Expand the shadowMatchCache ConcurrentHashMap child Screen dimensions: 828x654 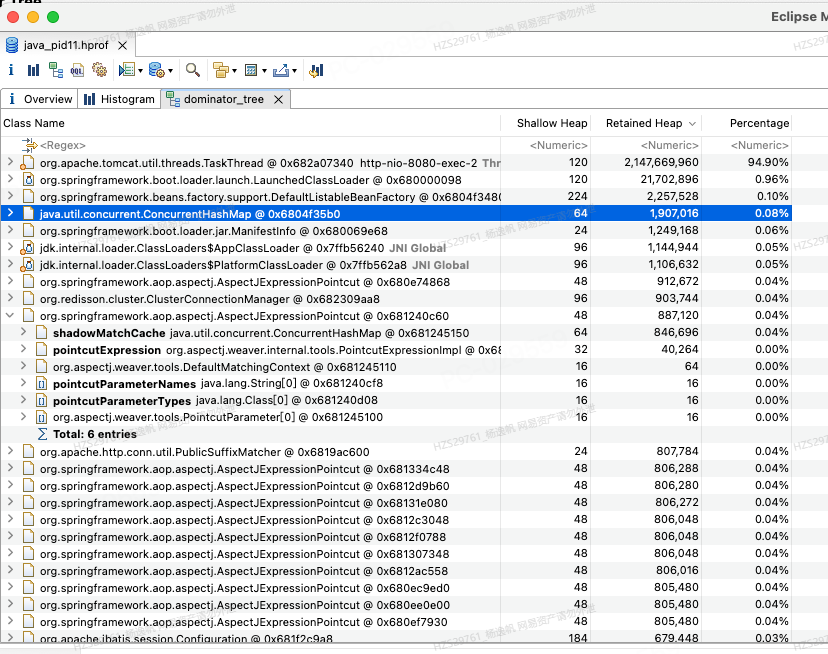[23, 332]
